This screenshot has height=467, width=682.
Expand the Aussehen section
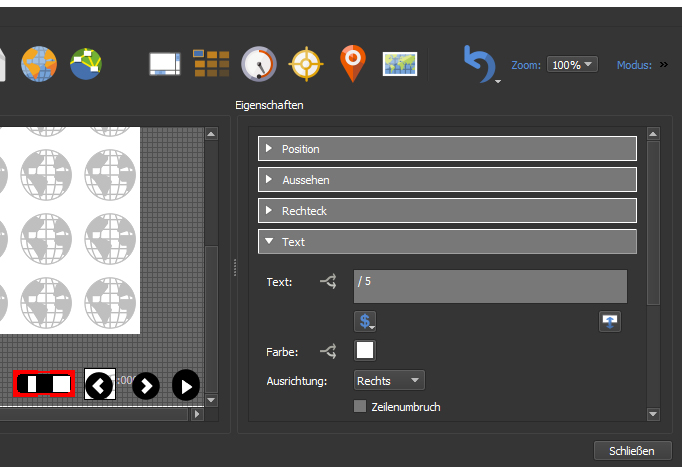pos(447,180)
